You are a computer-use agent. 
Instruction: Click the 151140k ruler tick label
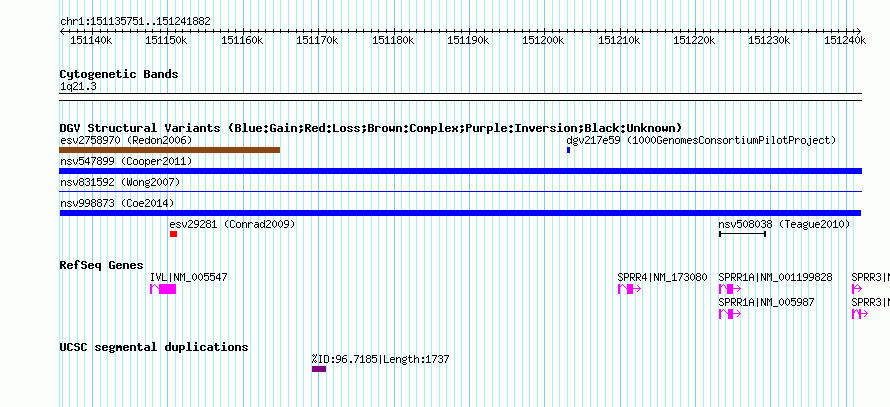click(91, 40)
